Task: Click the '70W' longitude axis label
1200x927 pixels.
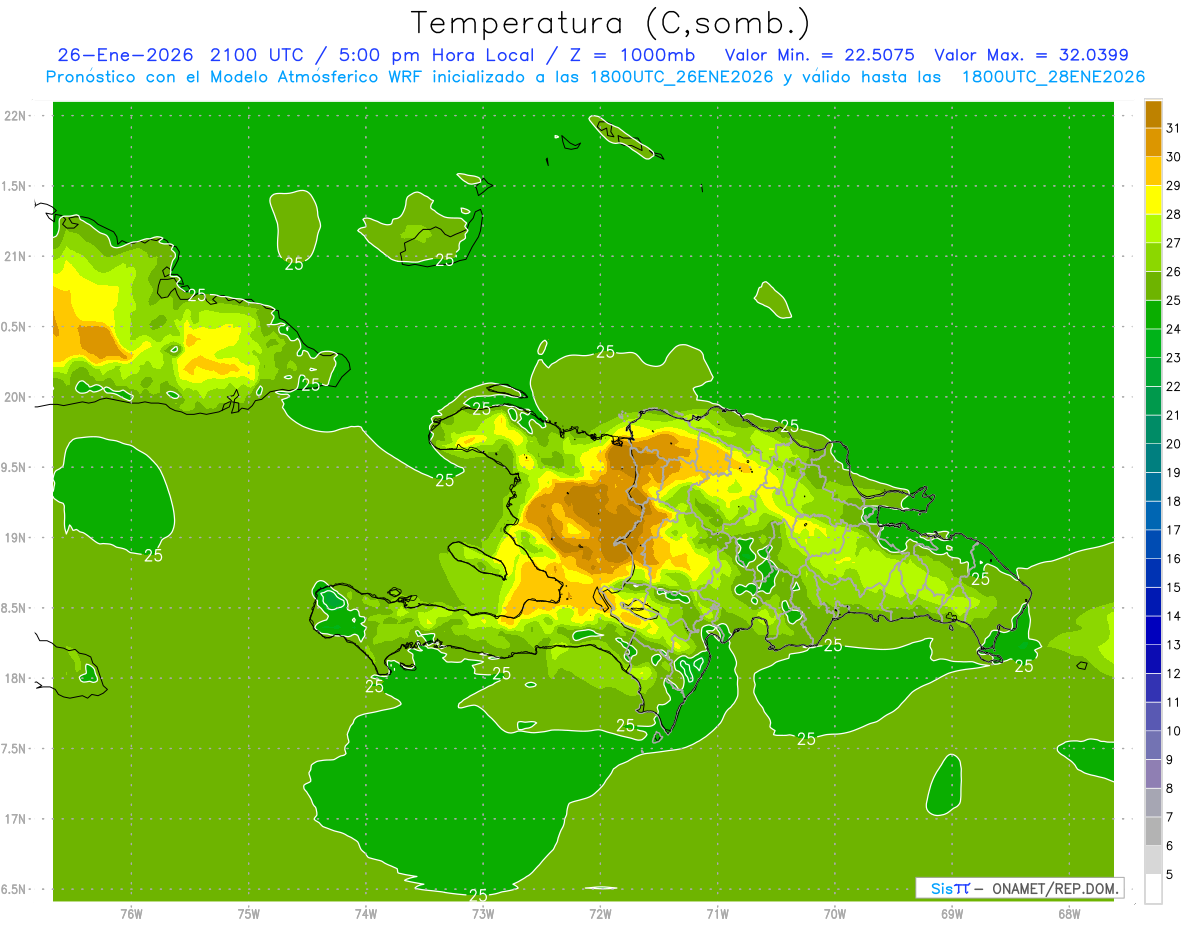Action: coord(835,914)
